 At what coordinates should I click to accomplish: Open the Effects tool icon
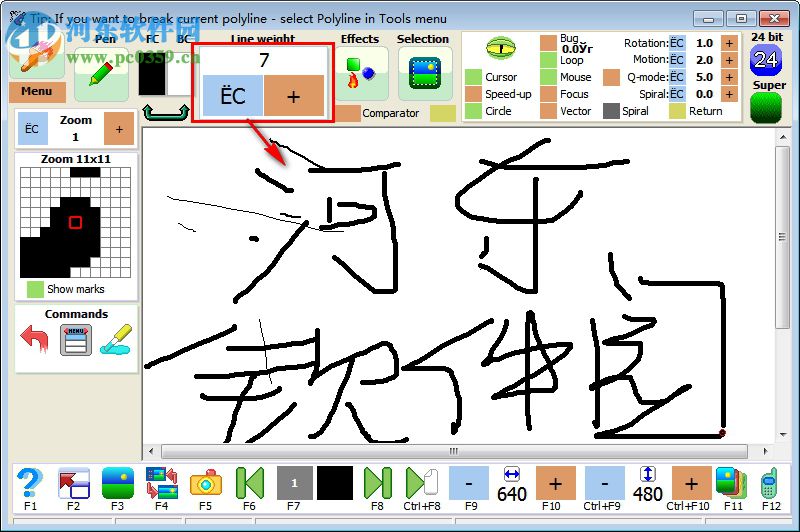[x=362, y=74]
